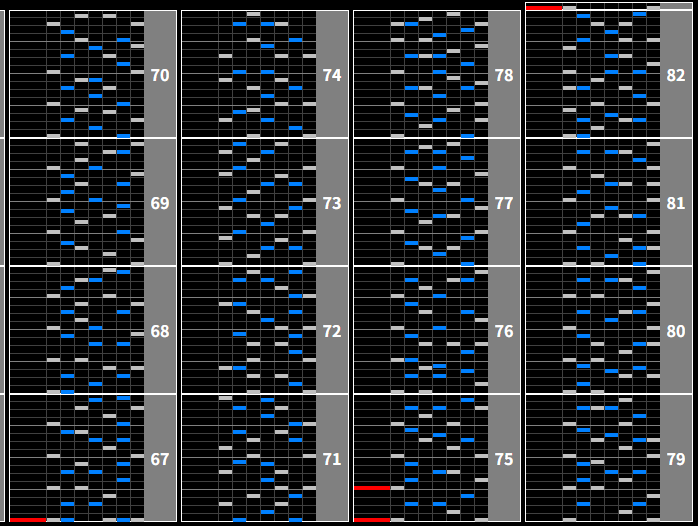The height and width of the screenshot is (526, 698).
Task: Select the measure 80 number label
Action: click(x=676, y=331)
